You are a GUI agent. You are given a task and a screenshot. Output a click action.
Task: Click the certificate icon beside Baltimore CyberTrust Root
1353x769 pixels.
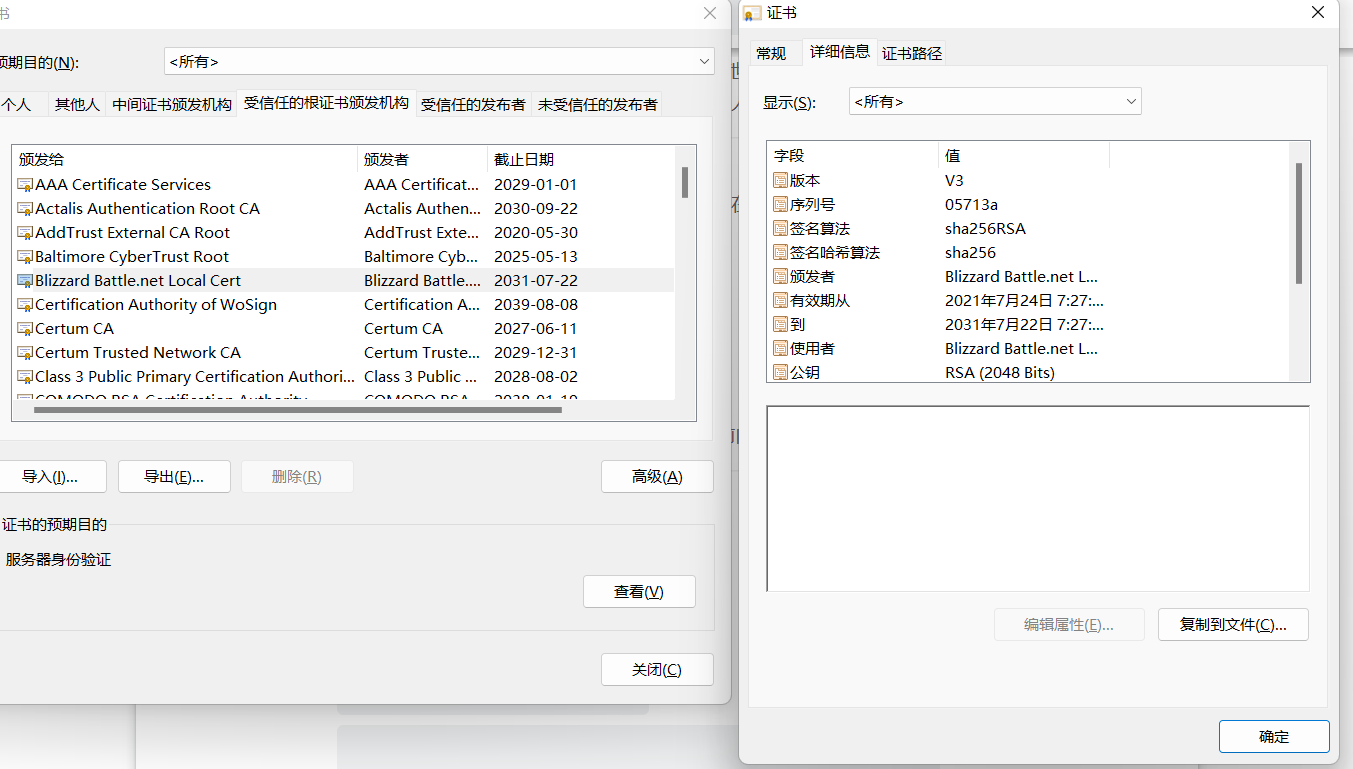point(25,257)
